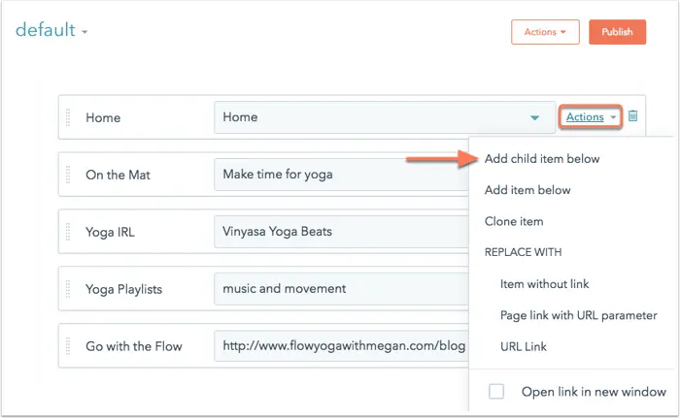Open the Actions dropdown in Home row
This screenshot has width=680, height=418.
pyautogui.click(x=590, y=117)
